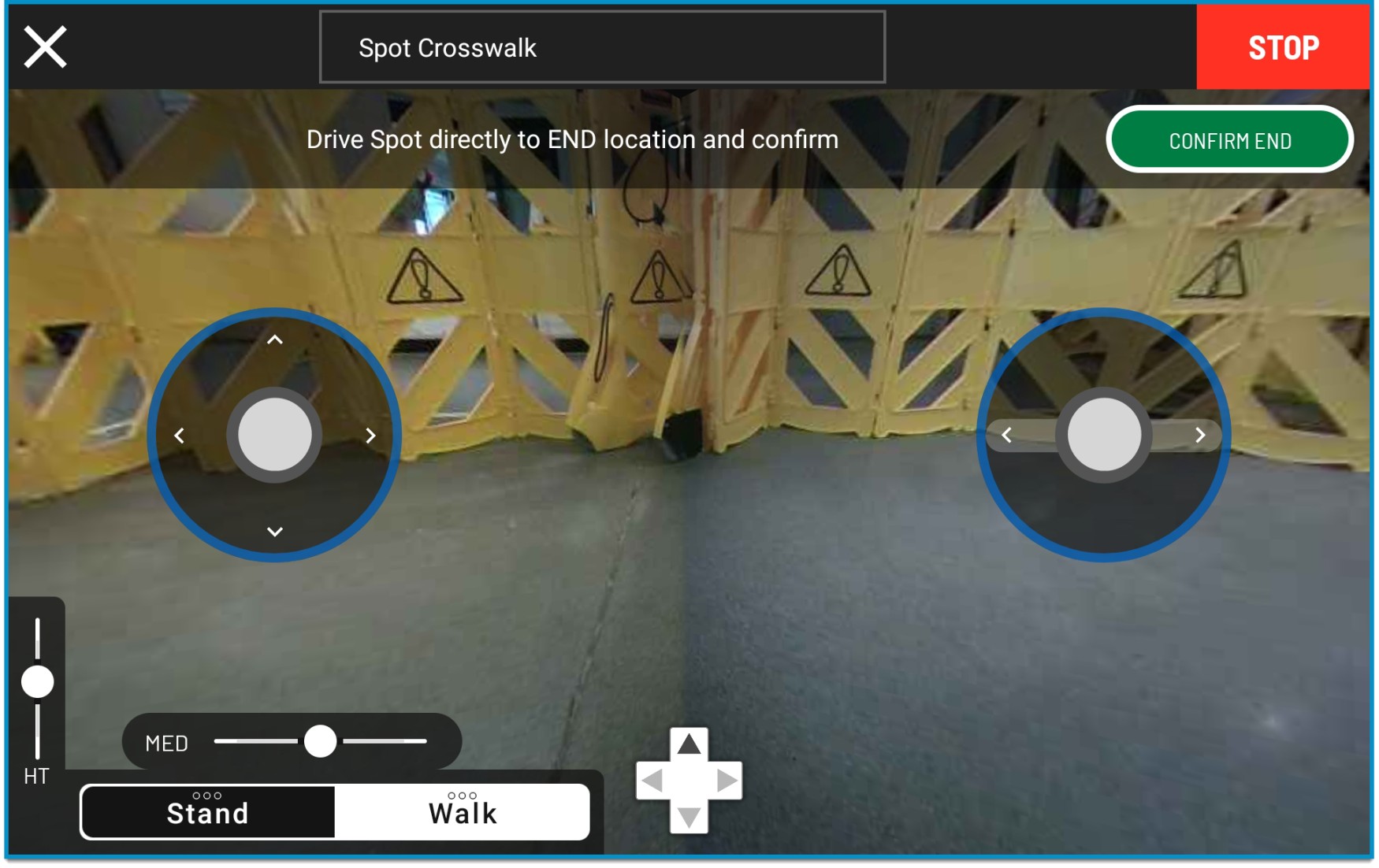The image size is (1379, 868).
Task: Tap the left joystick strafe-left arrow
Action: 180,436
